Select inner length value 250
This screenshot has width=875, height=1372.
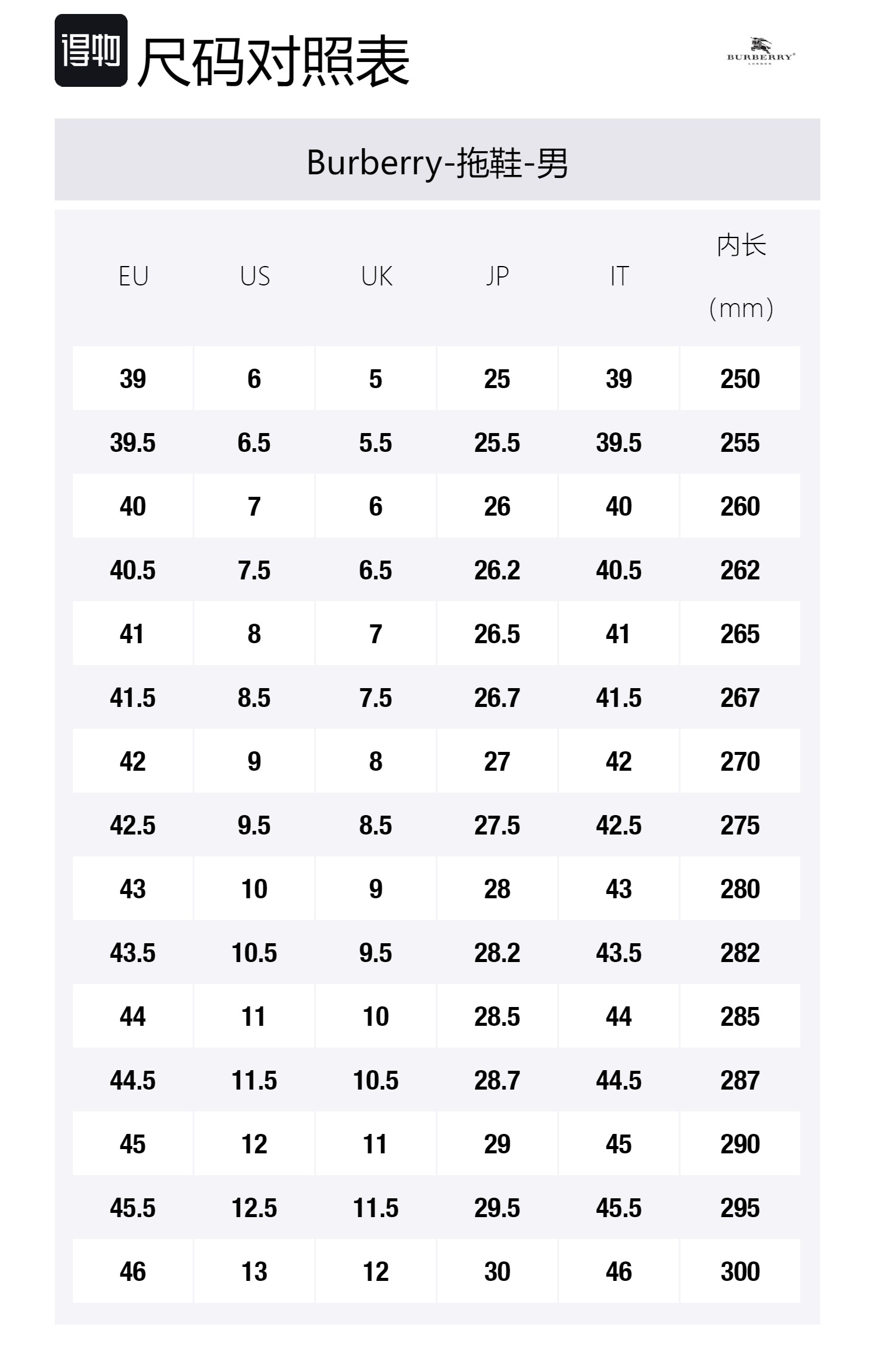click(x=740, y=379)
